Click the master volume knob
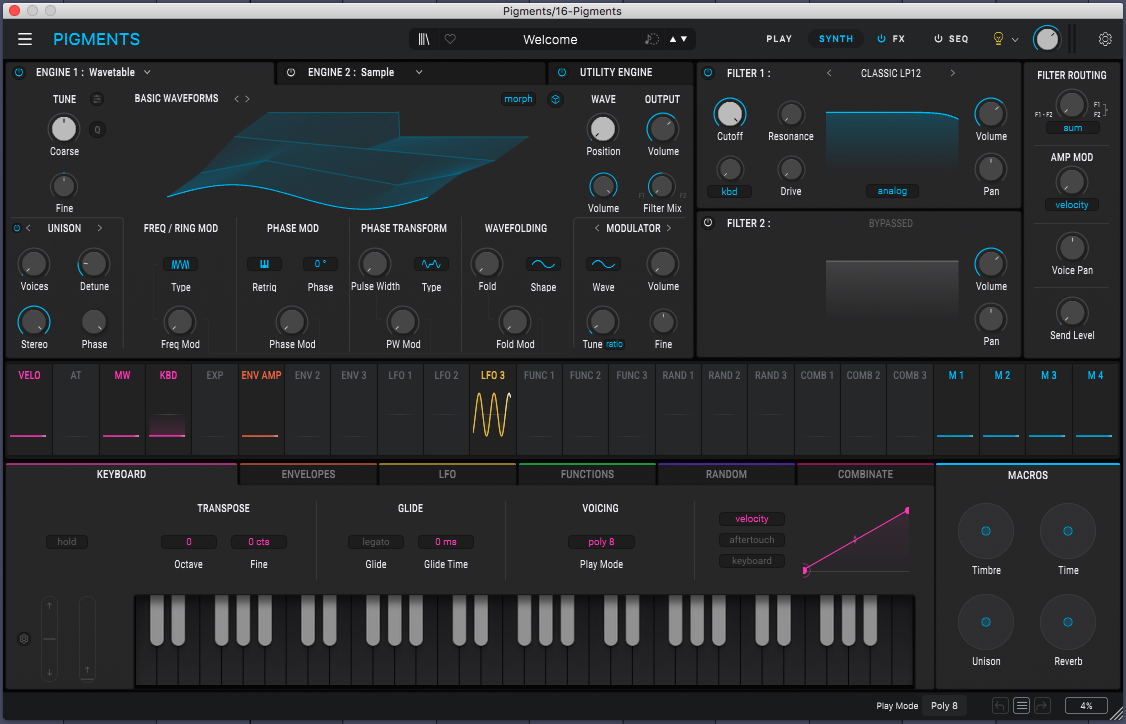This screenshot has height=724, width=1126. (1047, 39)
